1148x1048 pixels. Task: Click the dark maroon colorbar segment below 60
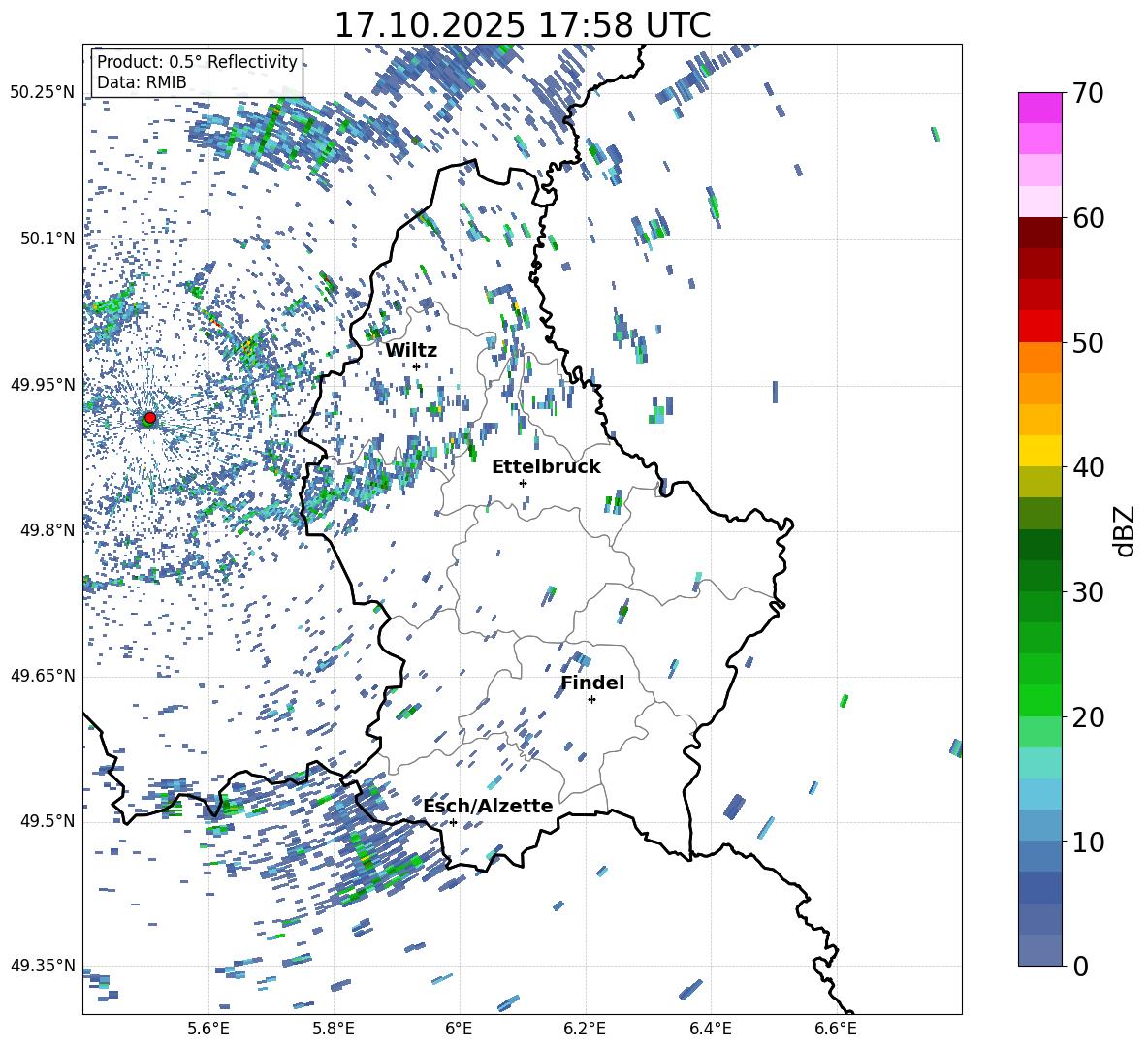(1039, 232)
